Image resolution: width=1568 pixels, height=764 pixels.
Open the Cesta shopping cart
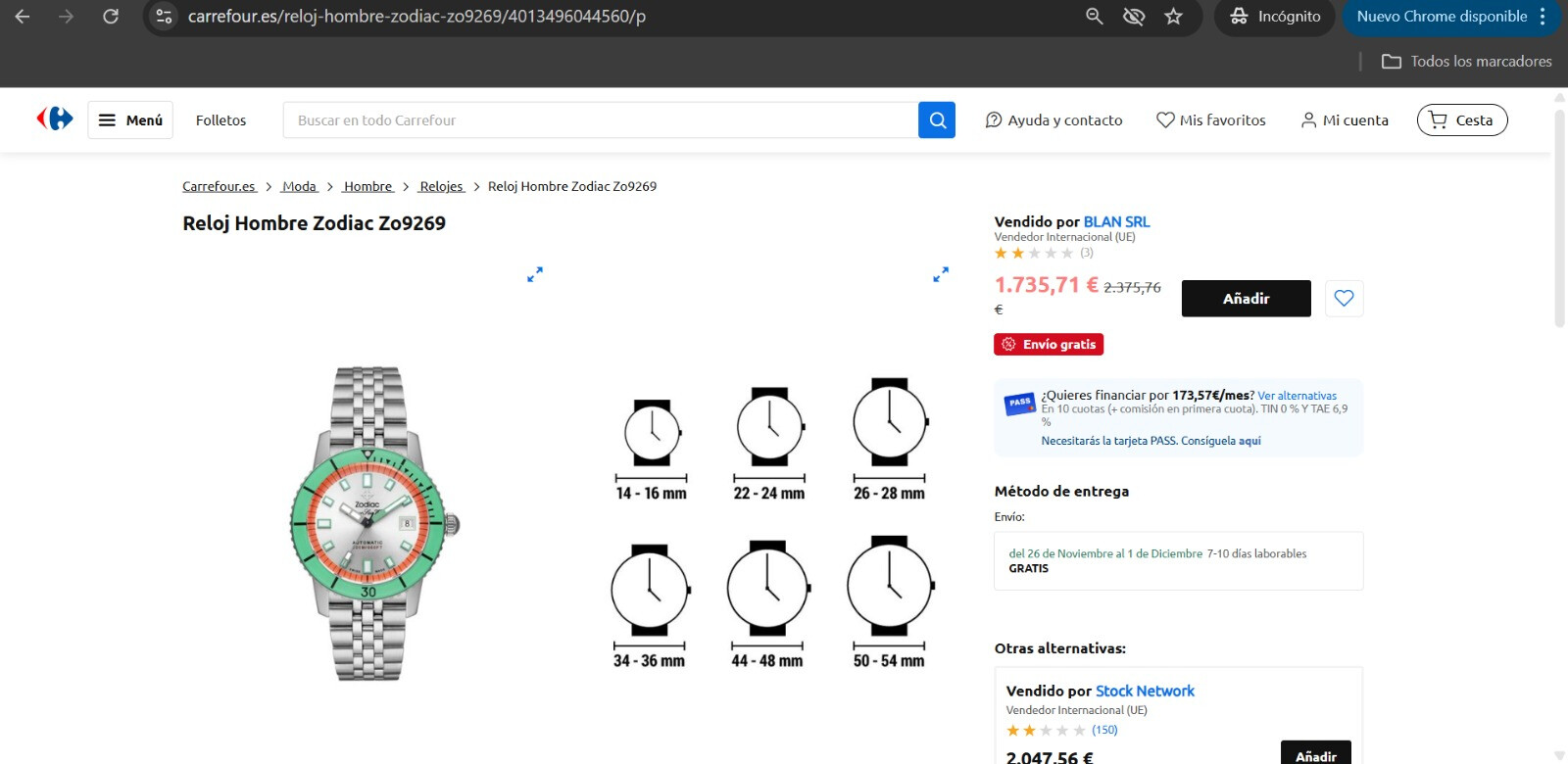click(1461, 120)
